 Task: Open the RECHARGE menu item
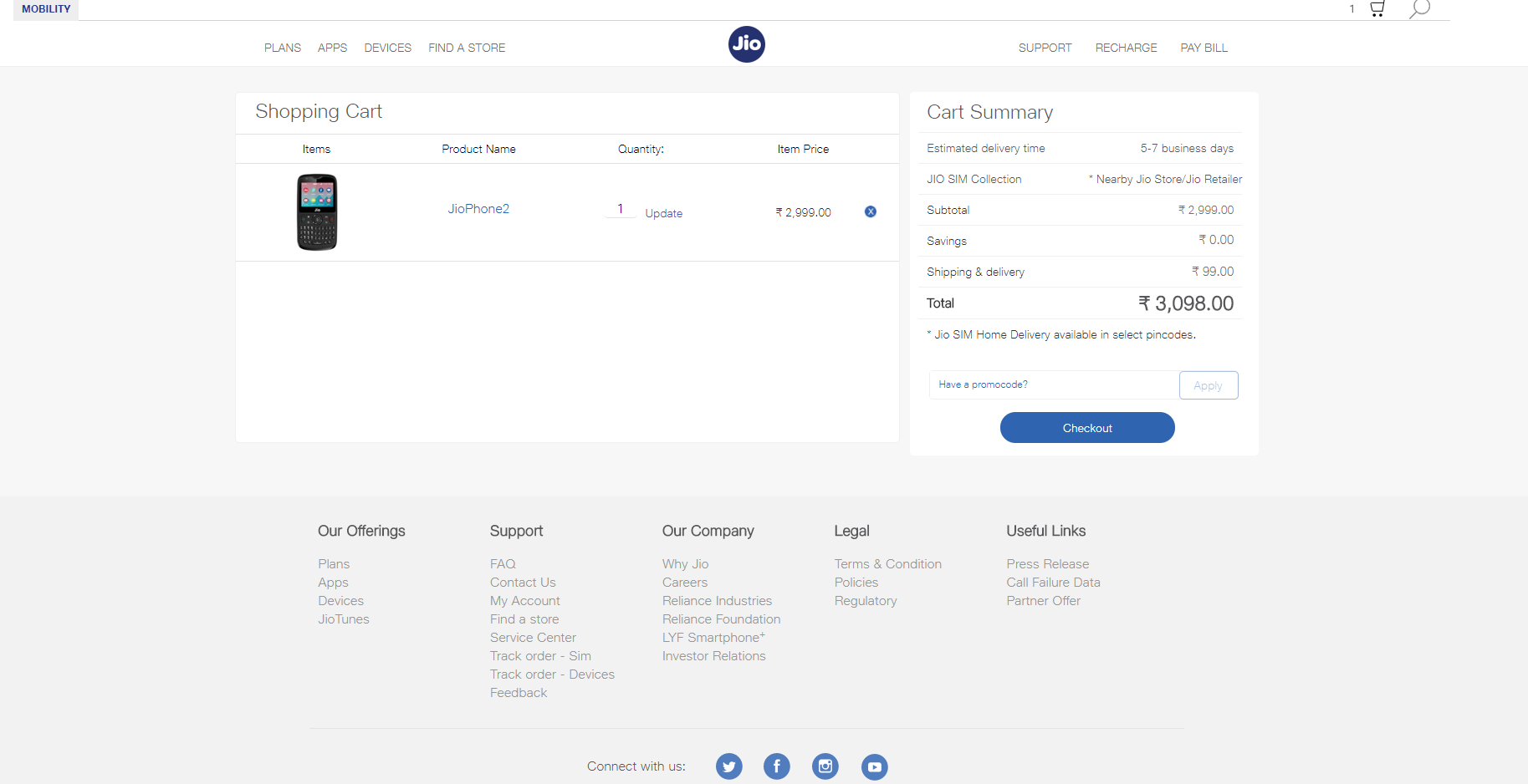point(1127,48)
